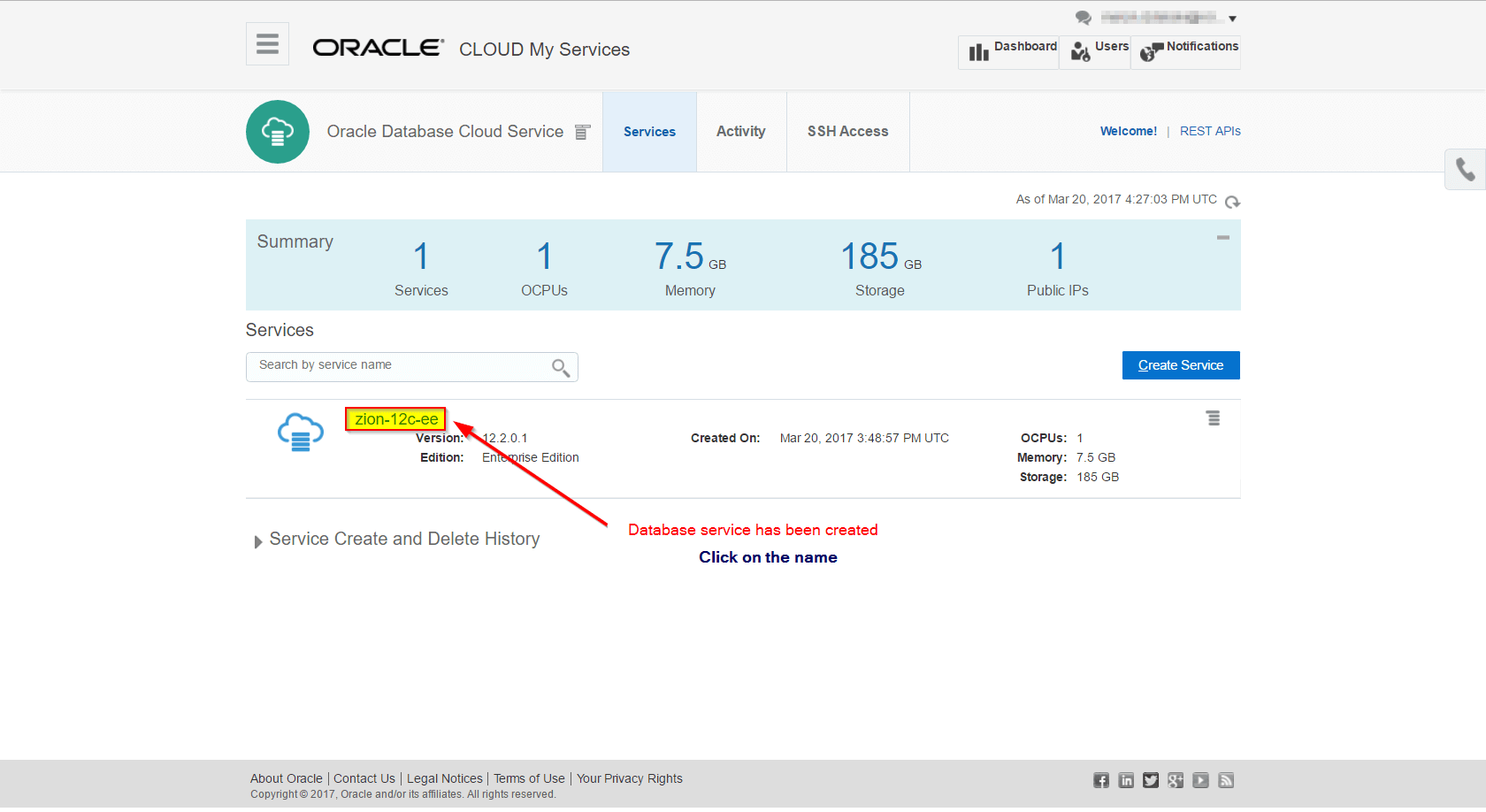Open the Twitter footer icon

click(1151, 780)
